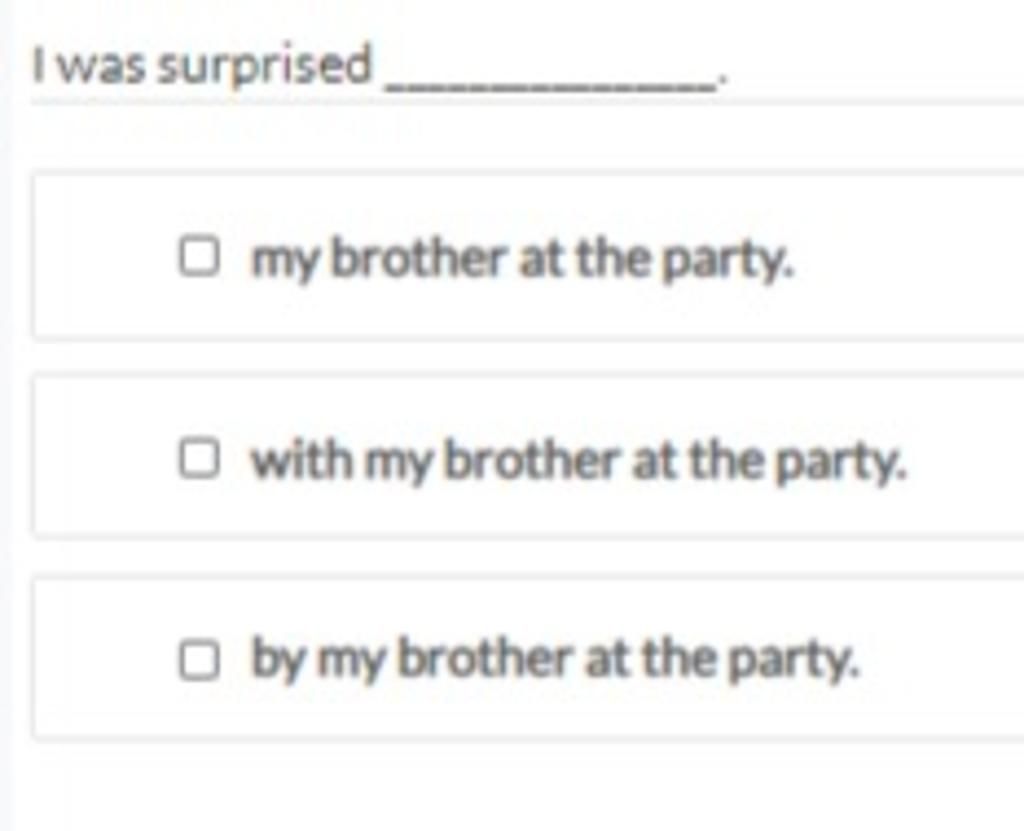Click the word "brother" in the first option
The width and height of the screenshot is (1024, 831).
click(419, 257)
